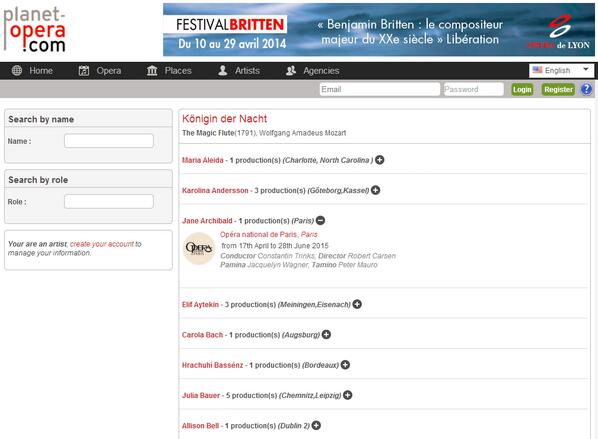Expand Maria Aleida productions
598x439 pixels.
point(379,160)
